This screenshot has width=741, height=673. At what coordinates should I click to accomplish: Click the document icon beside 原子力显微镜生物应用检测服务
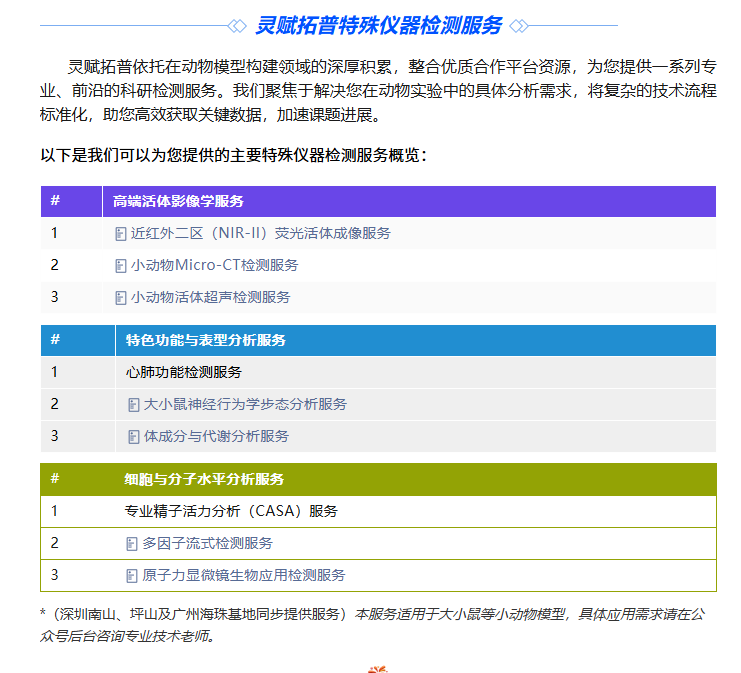[131, 576]
